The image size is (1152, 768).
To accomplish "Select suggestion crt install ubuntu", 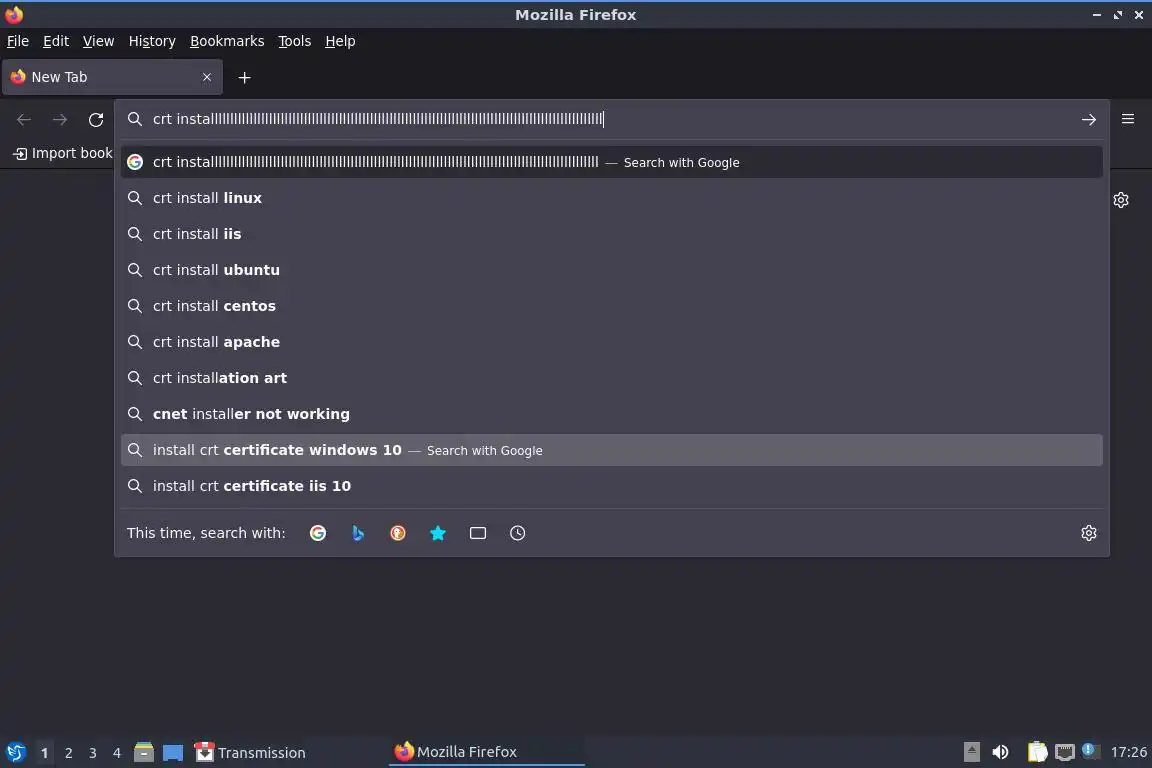I will (611, 270).
